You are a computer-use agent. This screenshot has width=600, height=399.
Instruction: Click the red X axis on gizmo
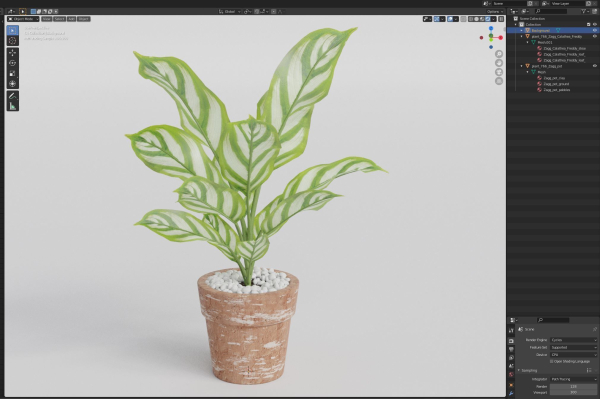point(501,37)
